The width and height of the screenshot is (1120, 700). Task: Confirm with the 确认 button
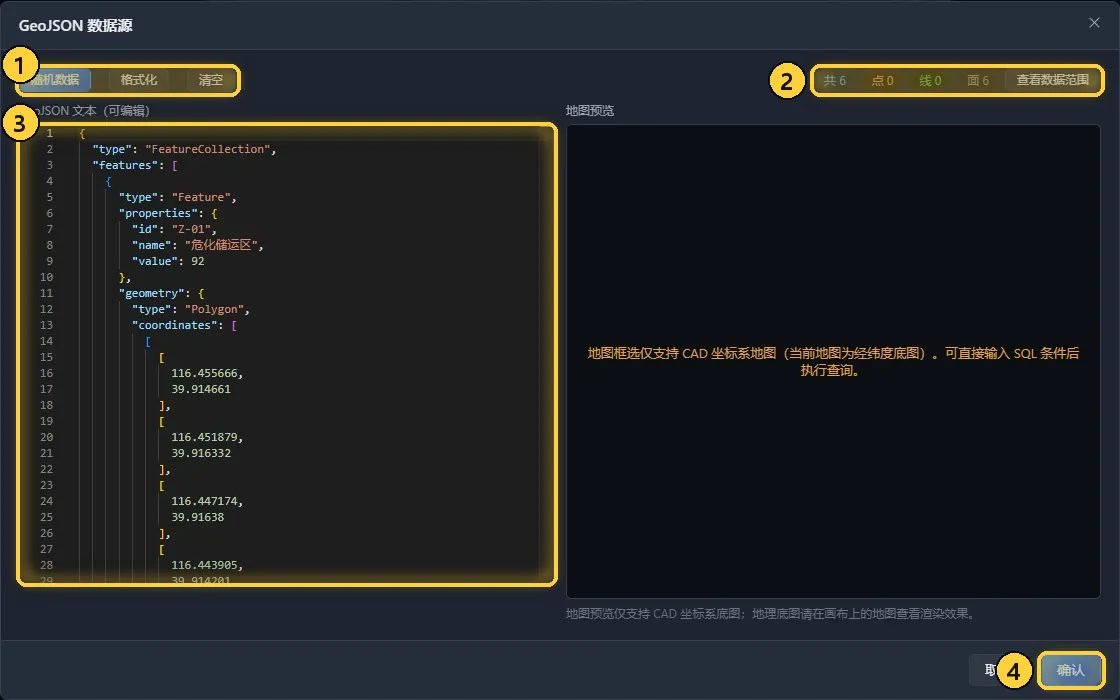tap(1070, 670)
